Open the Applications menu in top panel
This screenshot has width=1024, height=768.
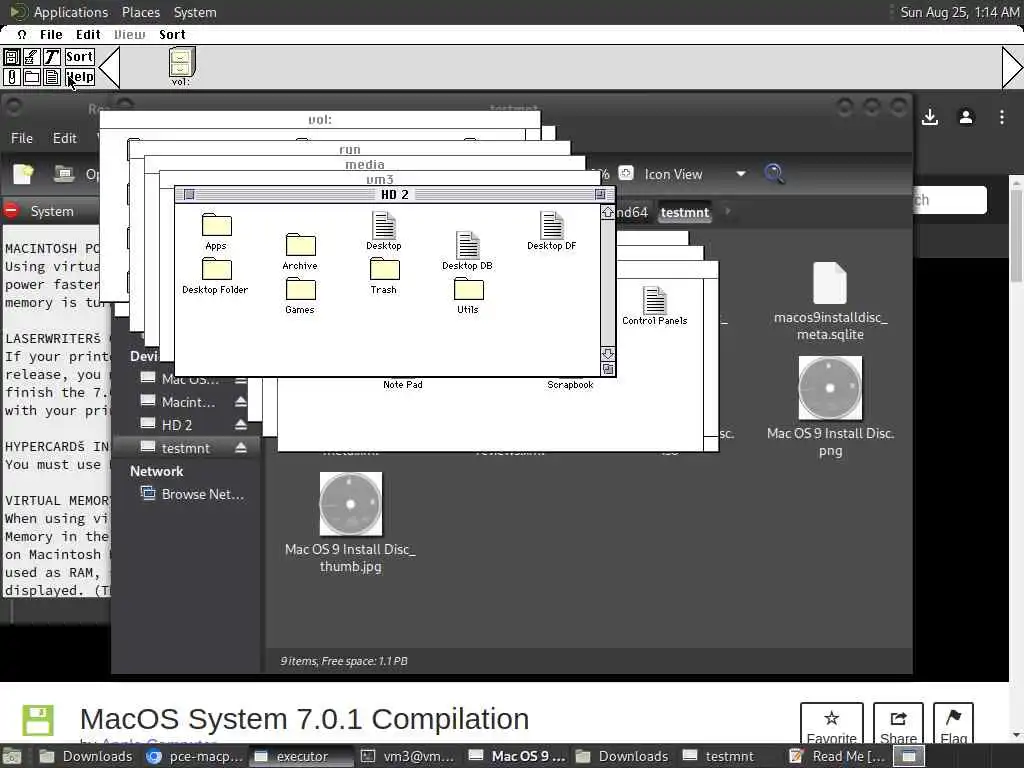(x=71, y=12)
